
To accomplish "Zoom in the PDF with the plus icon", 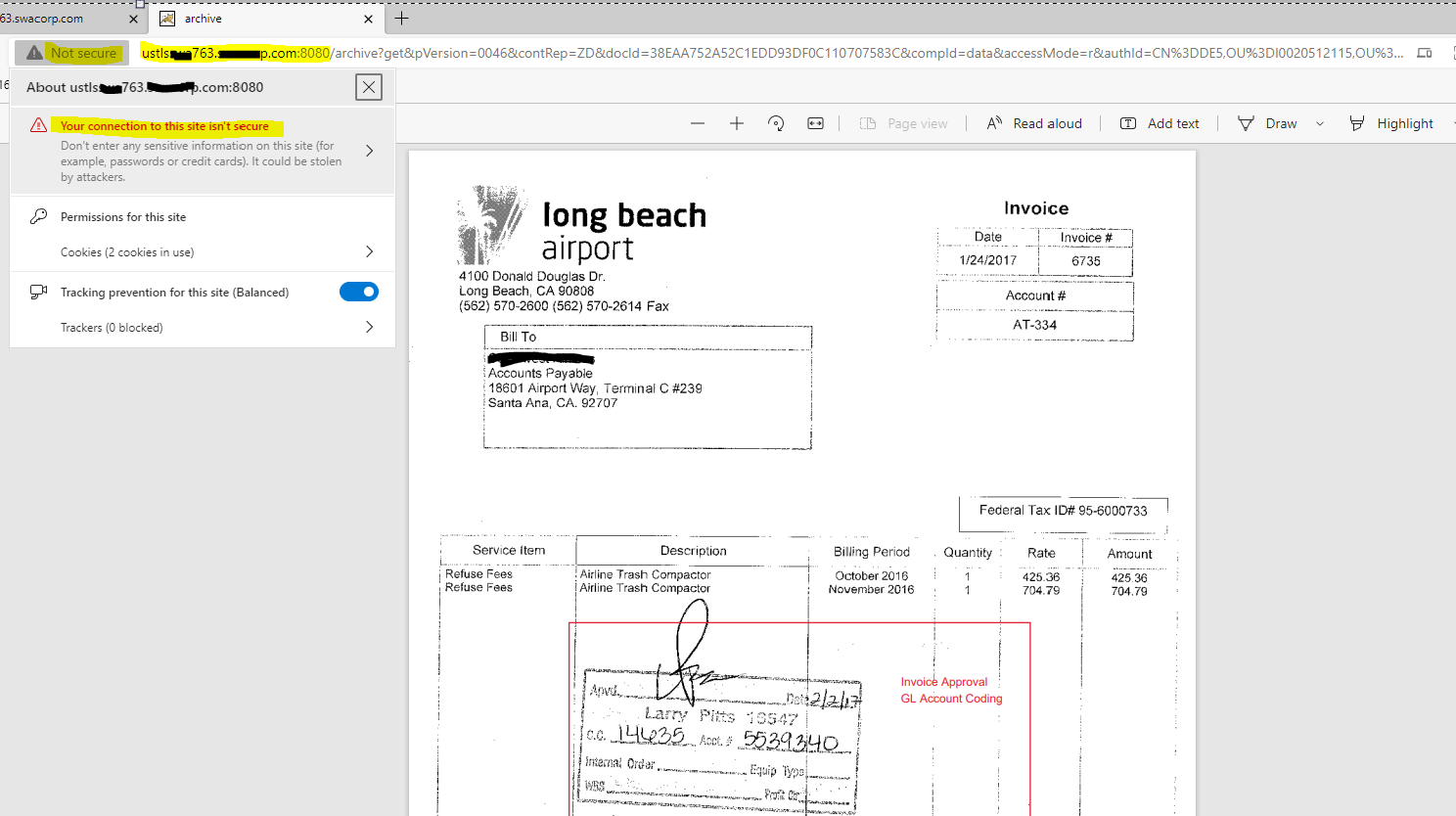I will (x=737, y=123).
